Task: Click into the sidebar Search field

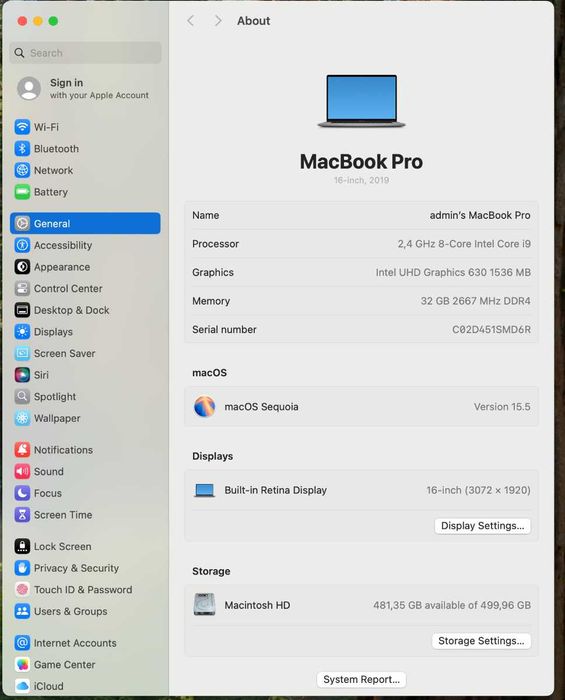Action: (85, 53)
